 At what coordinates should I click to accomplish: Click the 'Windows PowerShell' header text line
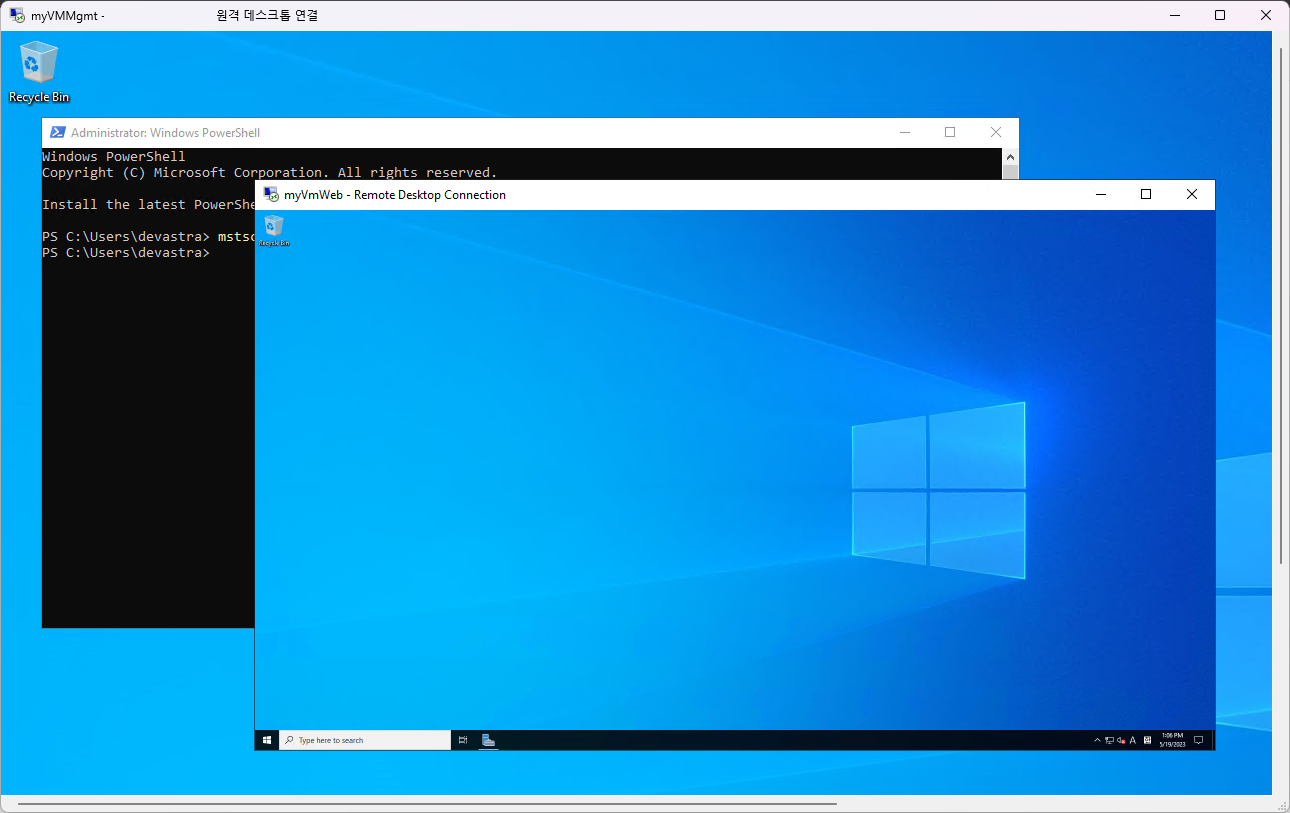114,156
